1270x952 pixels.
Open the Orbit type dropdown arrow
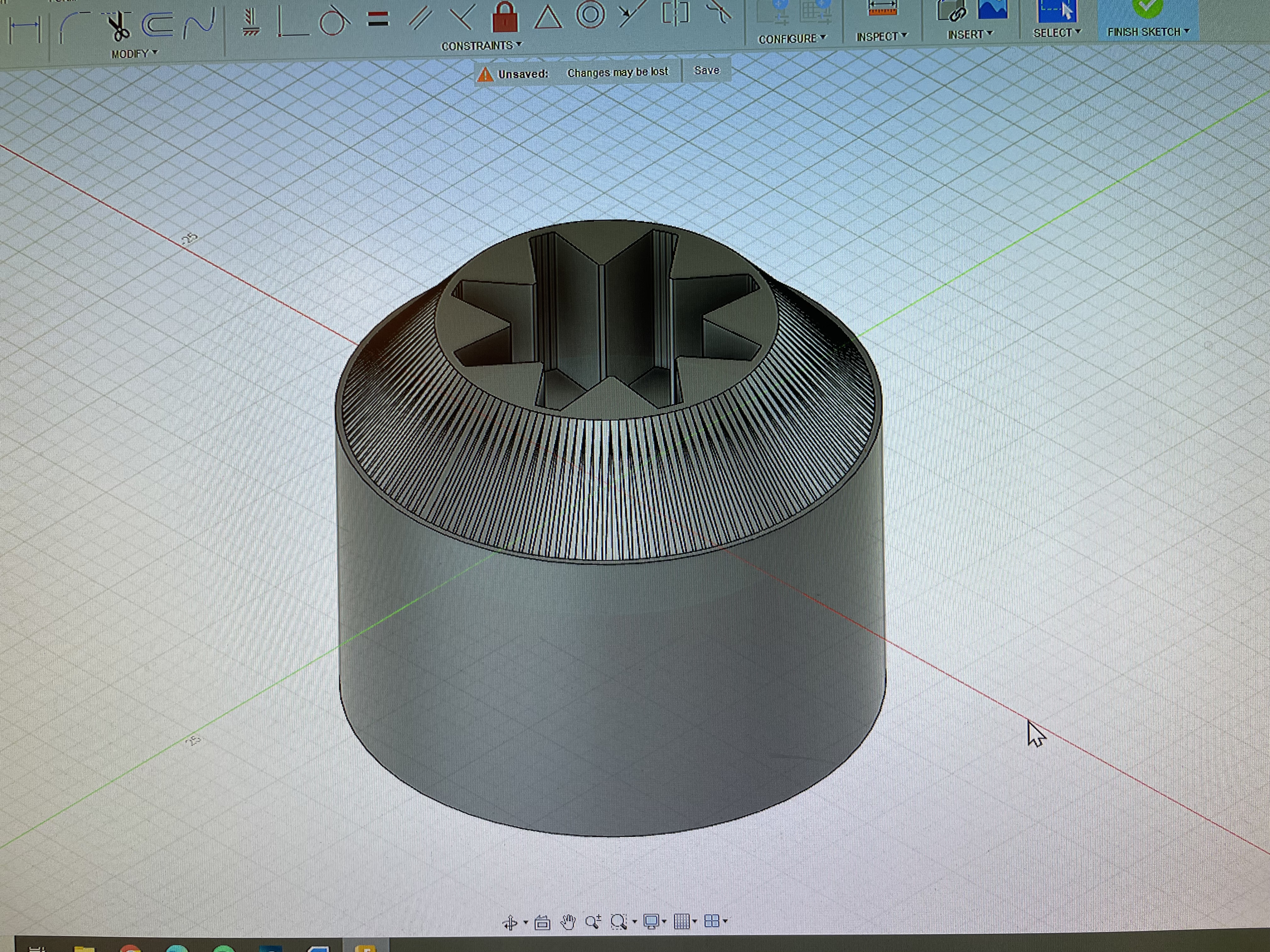tap(526, 923)
